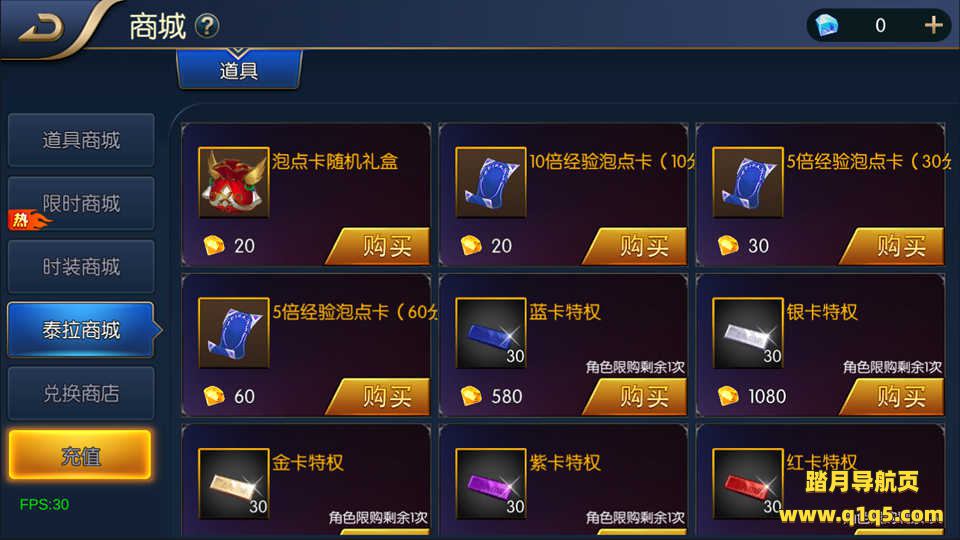The height and width of the screenshot is (540, 960).
Task: Buy the 银卡特权 for 1080
Action: tap(893, 397)
